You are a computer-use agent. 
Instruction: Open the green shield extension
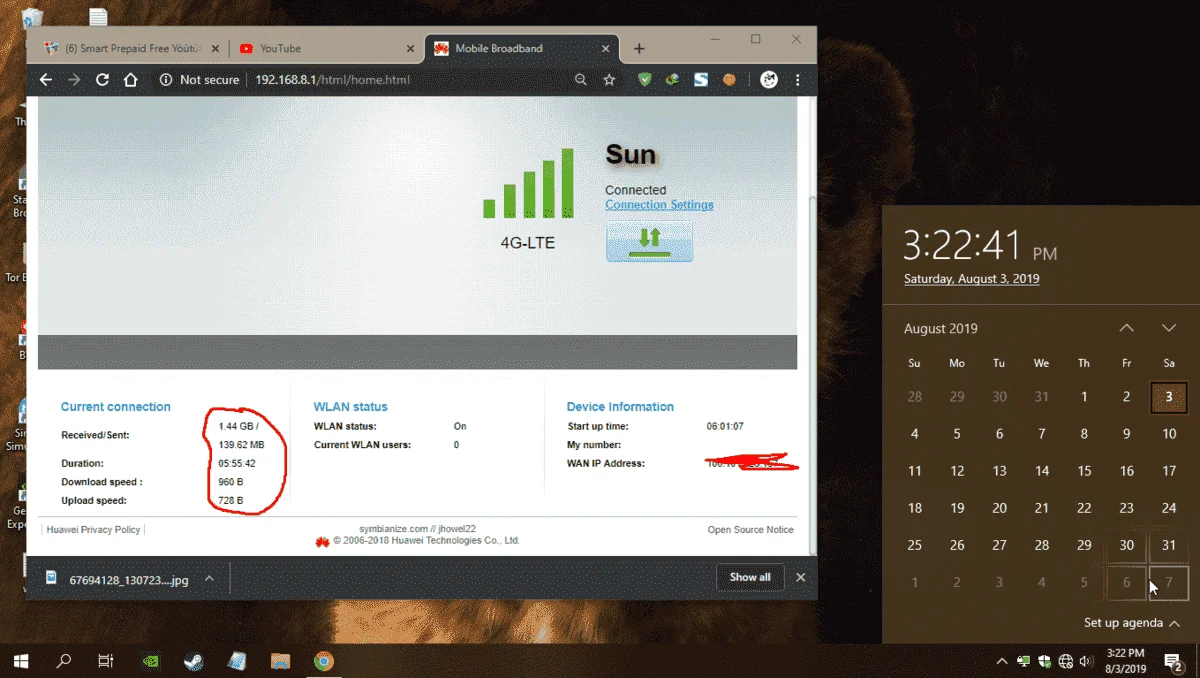point(645,80)
